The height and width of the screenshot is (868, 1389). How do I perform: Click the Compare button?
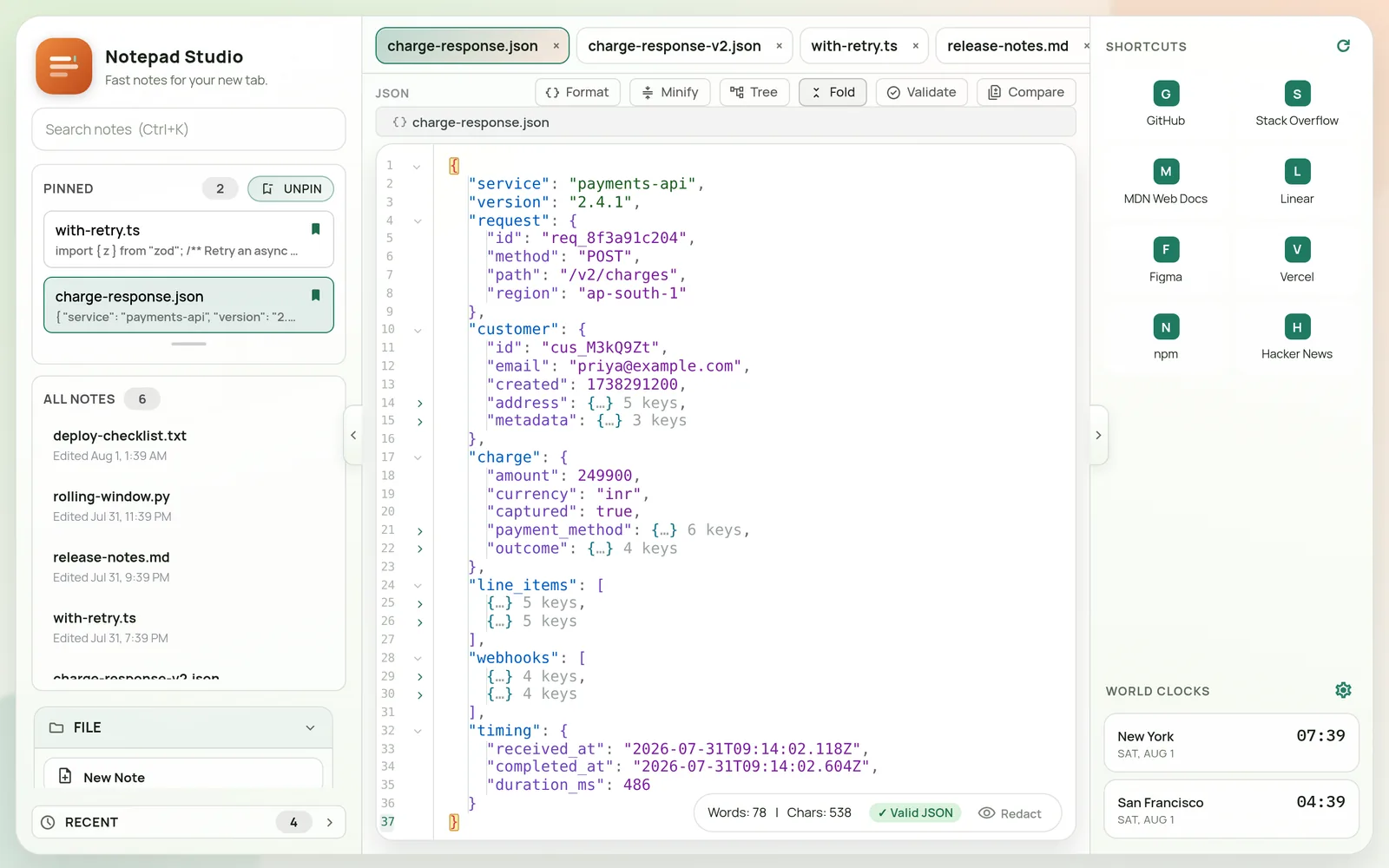pyautogui.click(x=1026, y=92)
